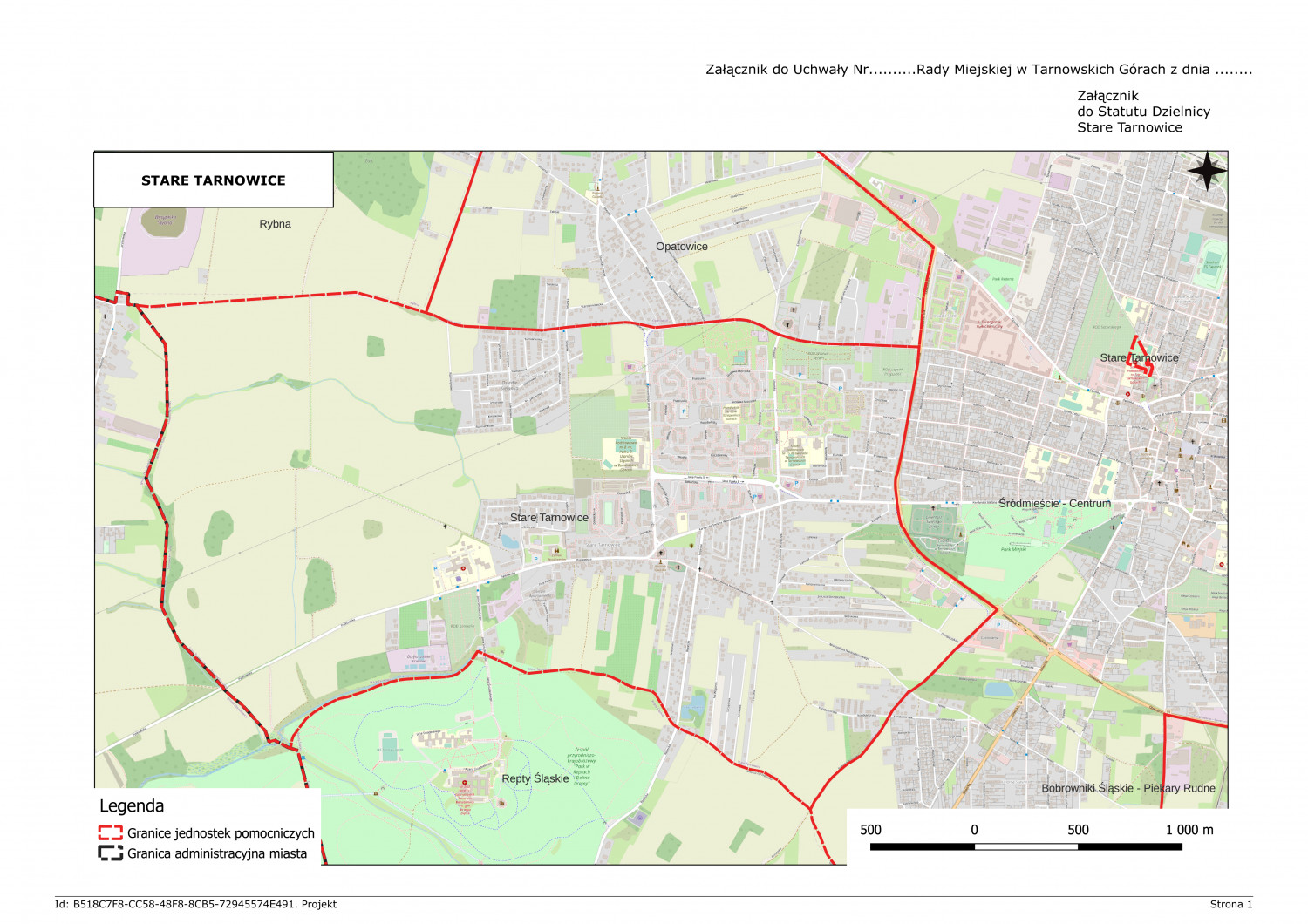Click the 'Załącznik do Uchwały Nr' header line
This screenshot has width=1308, height=924.
click(x=978, y=70)
